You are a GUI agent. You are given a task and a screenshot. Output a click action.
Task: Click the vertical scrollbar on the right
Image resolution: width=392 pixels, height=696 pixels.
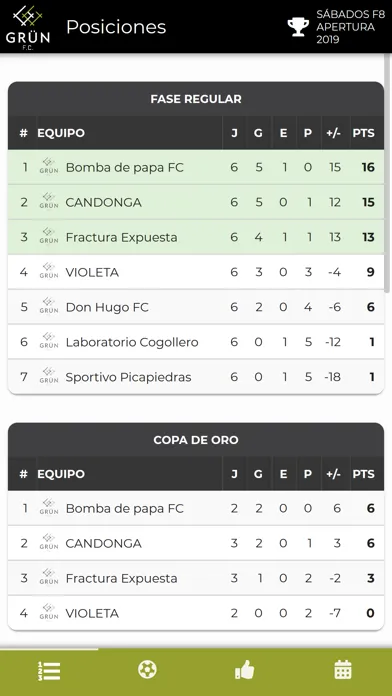coord(387,173)
